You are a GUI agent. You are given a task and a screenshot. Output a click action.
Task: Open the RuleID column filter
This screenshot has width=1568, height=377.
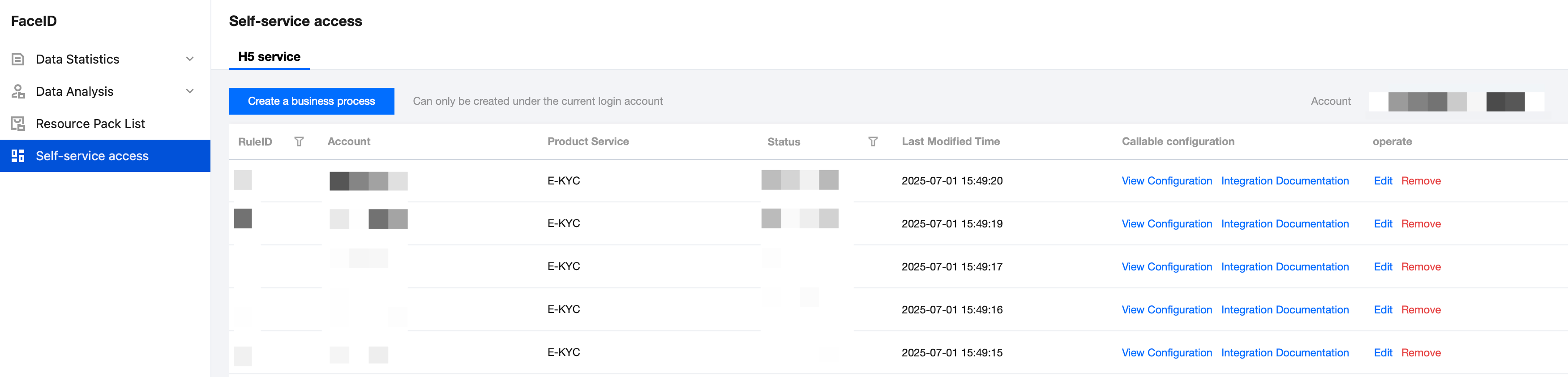tap(299, 141)
